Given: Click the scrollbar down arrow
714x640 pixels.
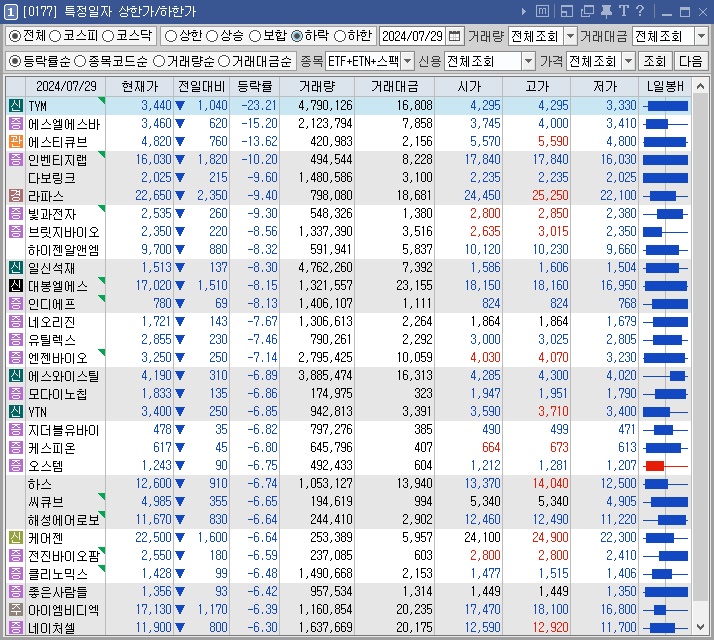Looking at the screenshot, I should tap(700, 627).
